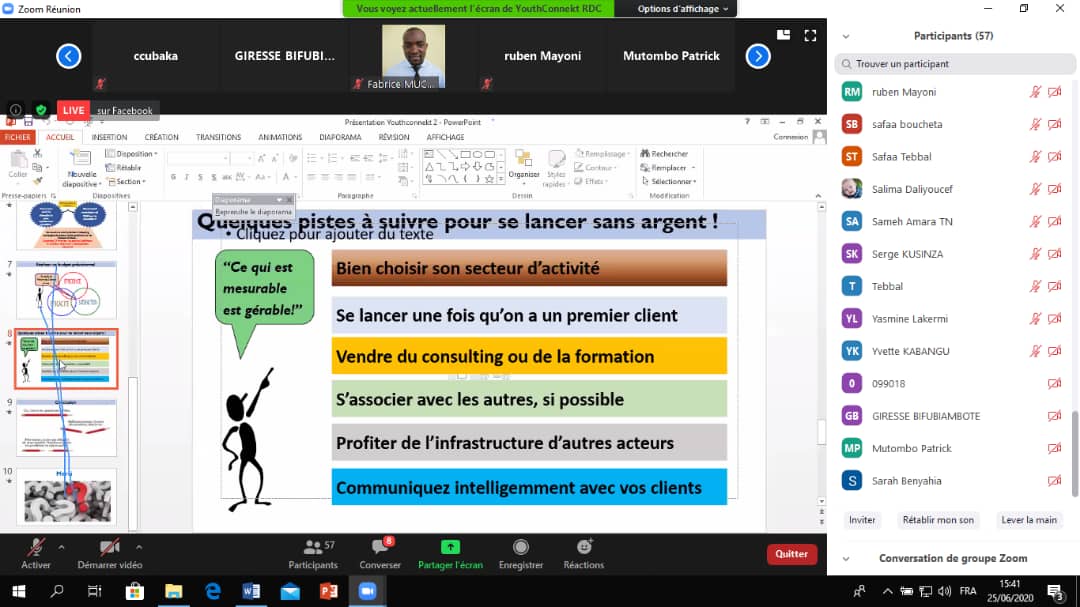Open DIAPORAMA ribbon tab
Image resolution: width=1080 pixels, height=607 pixels.
[340, 137]
